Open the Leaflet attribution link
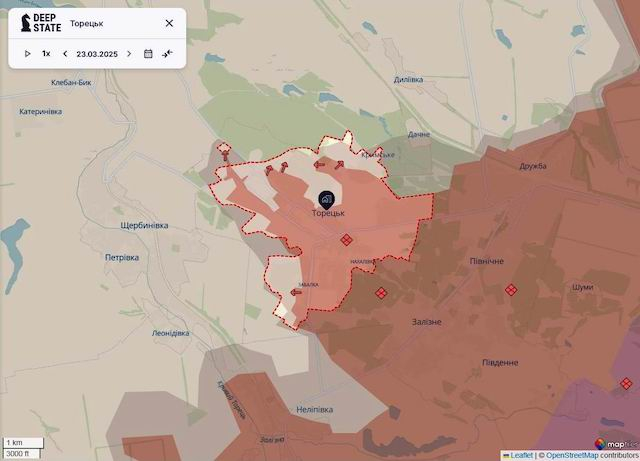 [521, 455]
